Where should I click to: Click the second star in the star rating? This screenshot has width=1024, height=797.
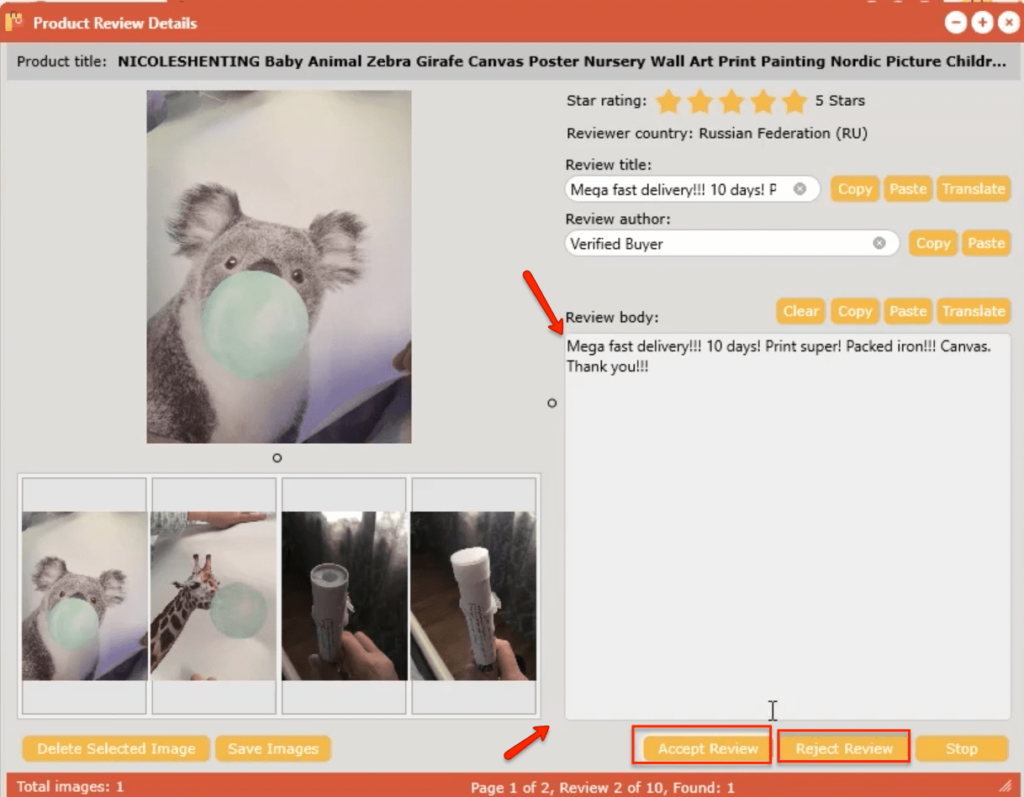pyautogui.click(x=700, y=101)
